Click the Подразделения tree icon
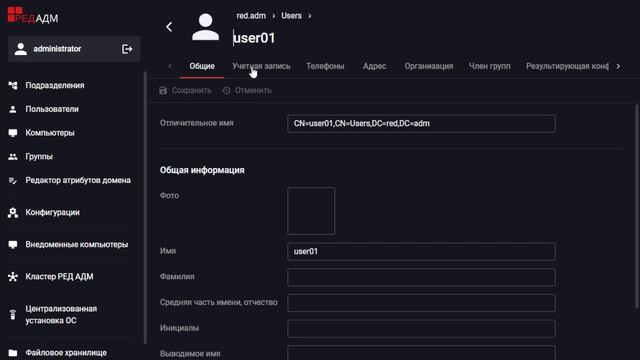 click(x=13, y=85)
